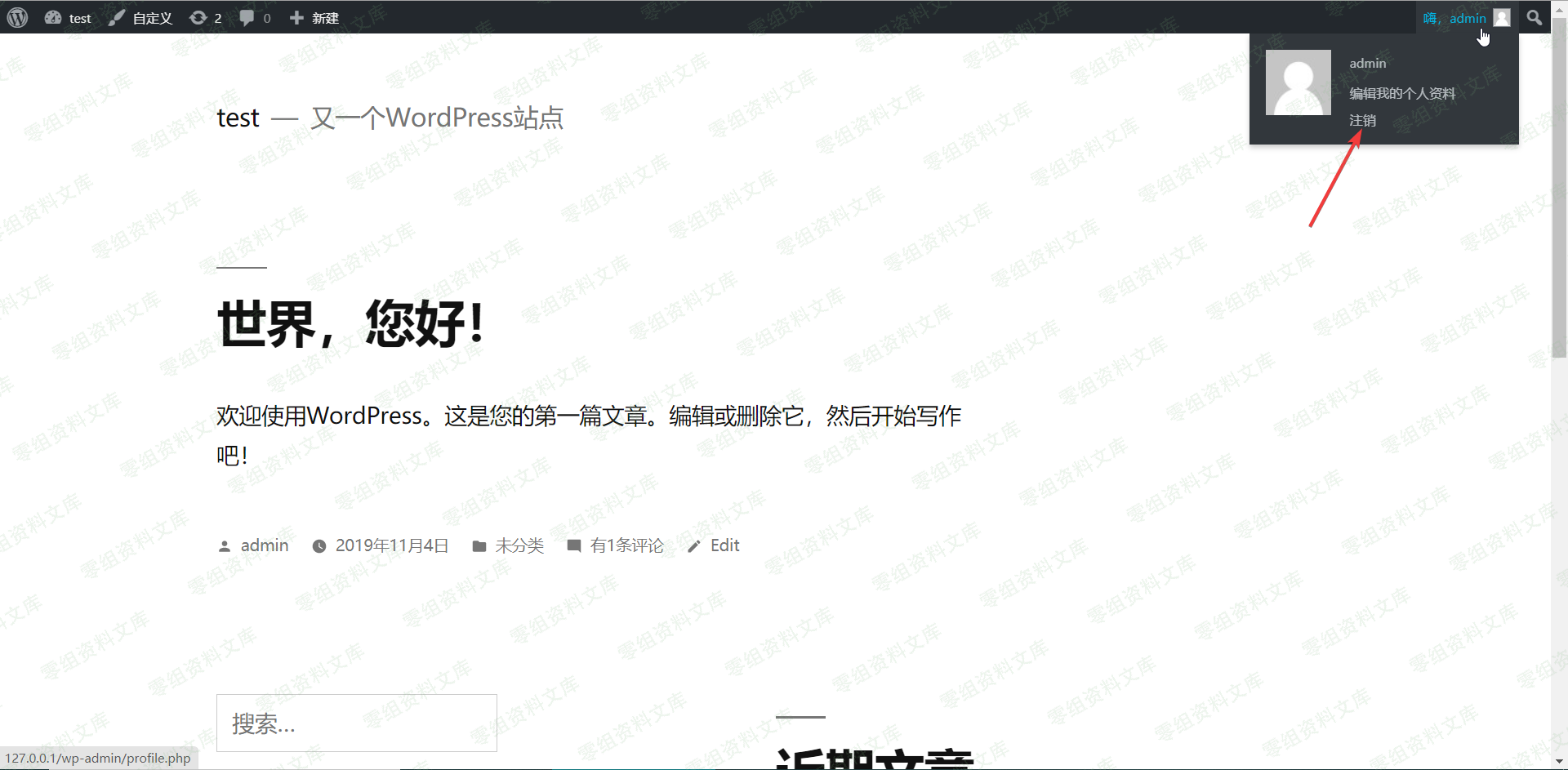This screenshot has width=1568, height=770.
Task: Open the post date 2019年11月4日 link
Action: (392, 545)
